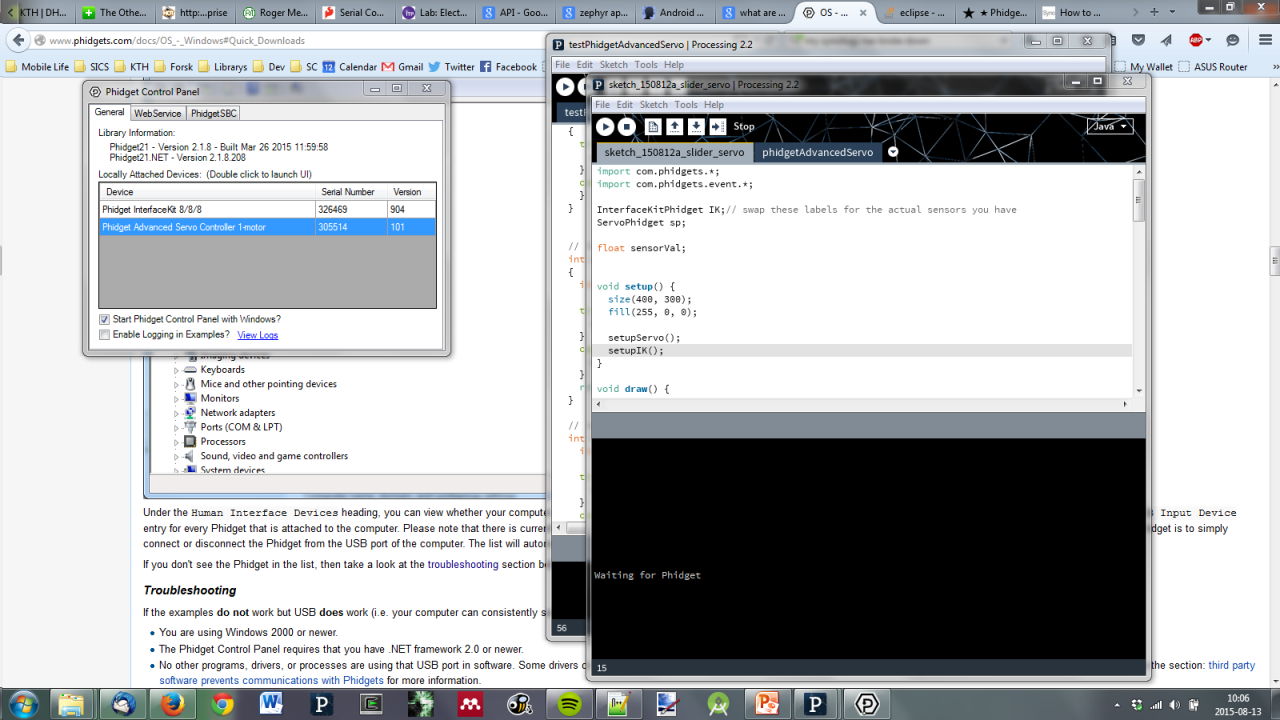The image size is (1280, 720).
Task: Create a new sketch in Processing toolbar
Action: coord(653,127)
